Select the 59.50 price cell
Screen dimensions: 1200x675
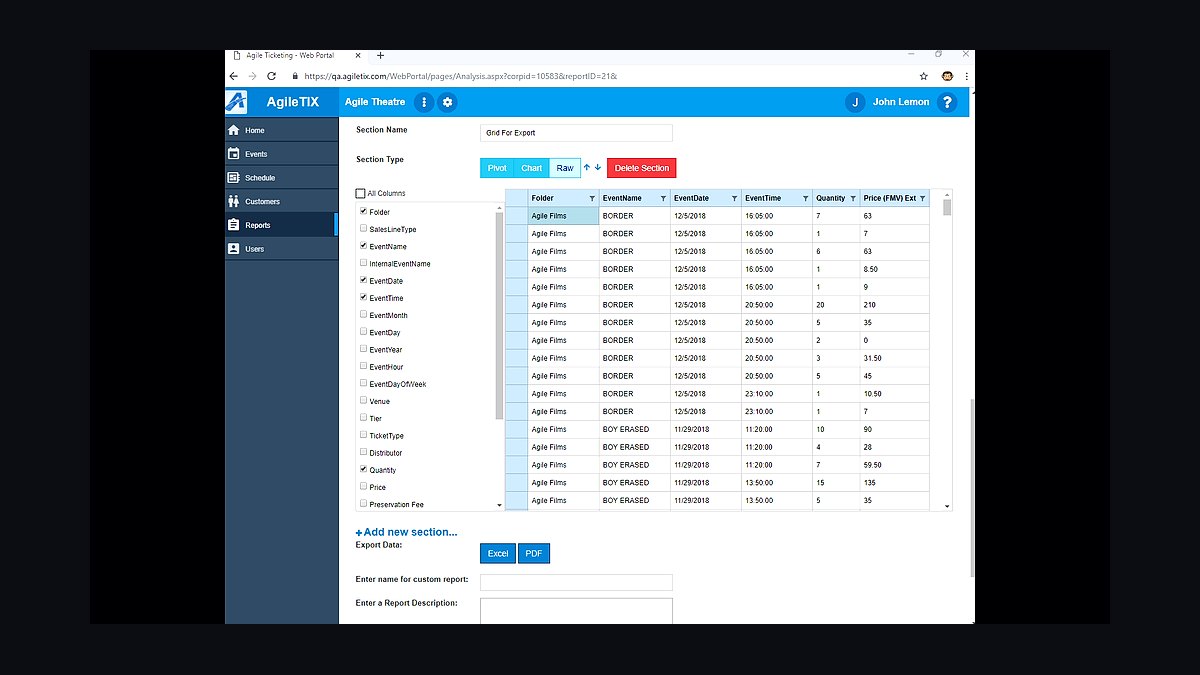click(895, 465)
